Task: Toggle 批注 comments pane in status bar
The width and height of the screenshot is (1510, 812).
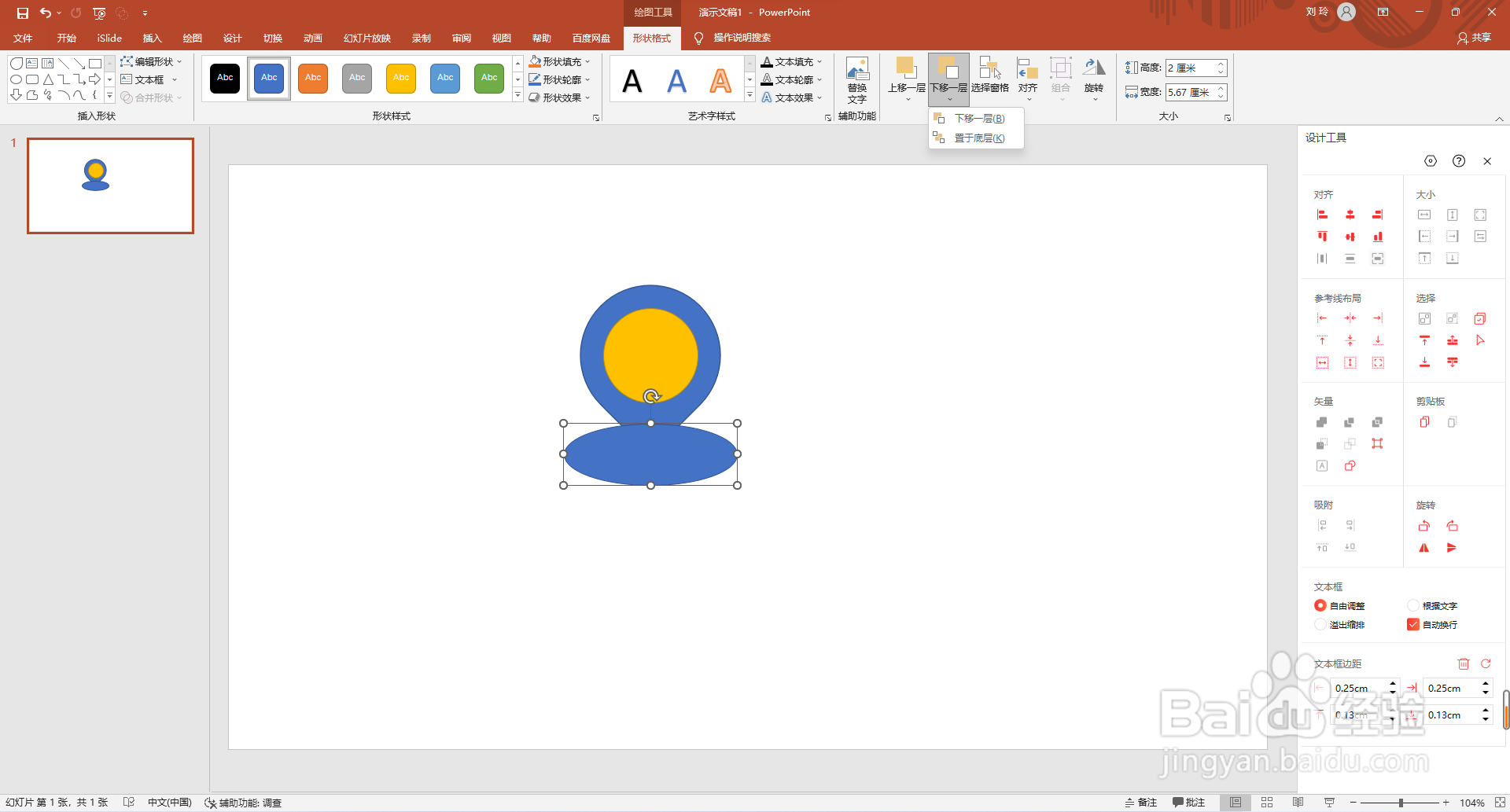Action: [1189, 802]
